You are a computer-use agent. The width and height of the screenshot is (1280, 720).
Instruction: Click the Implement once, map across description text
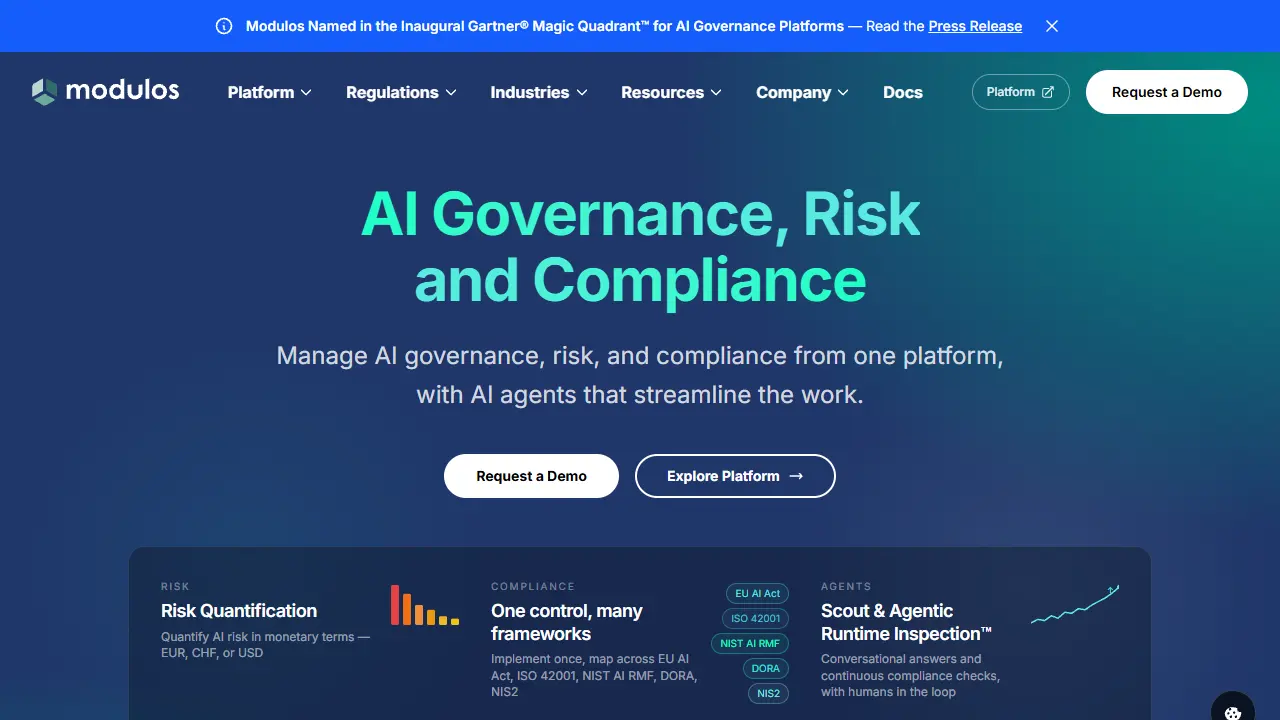pos(594,675)
